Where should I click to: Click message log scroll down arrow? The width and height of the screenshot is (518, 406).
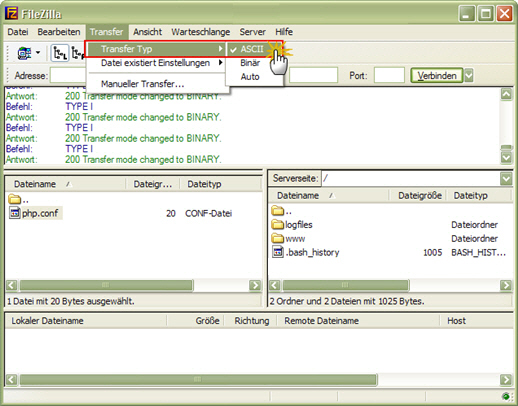(506, 157)
